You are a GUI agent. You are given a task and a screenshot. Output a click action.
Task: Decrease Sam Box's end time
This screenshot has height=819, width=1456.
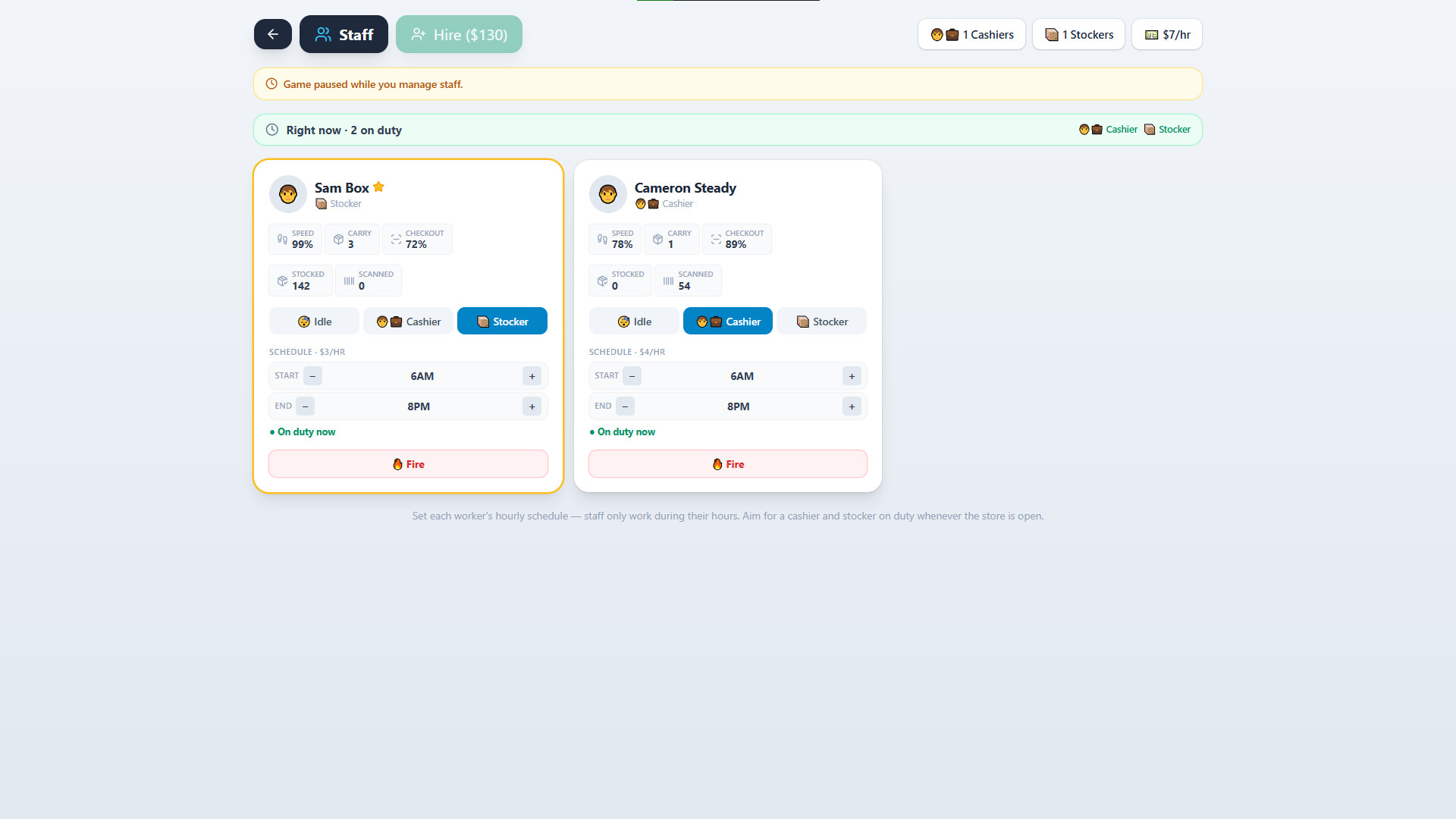pyautogui.click(x=305, y=406)
